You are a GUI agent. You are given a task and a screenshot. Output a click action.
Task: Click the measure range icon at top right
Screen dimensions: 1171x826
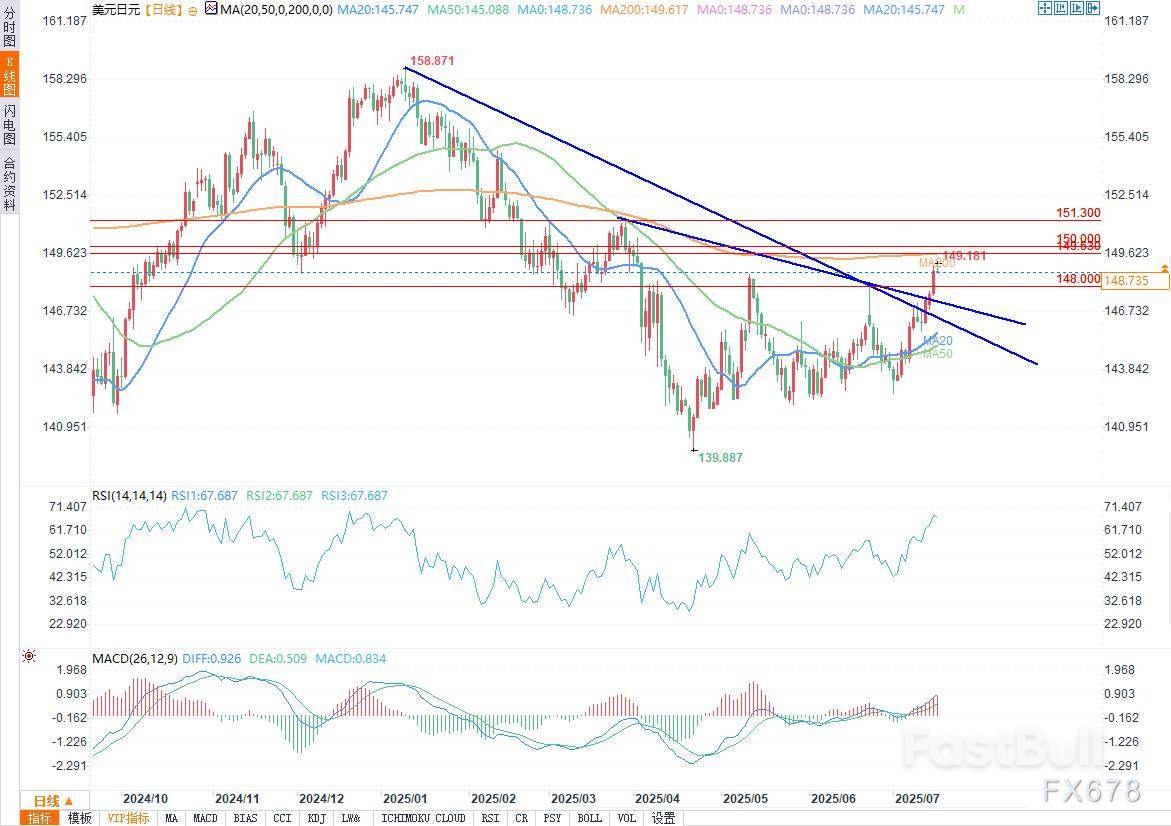click(x=1062, y=9)
